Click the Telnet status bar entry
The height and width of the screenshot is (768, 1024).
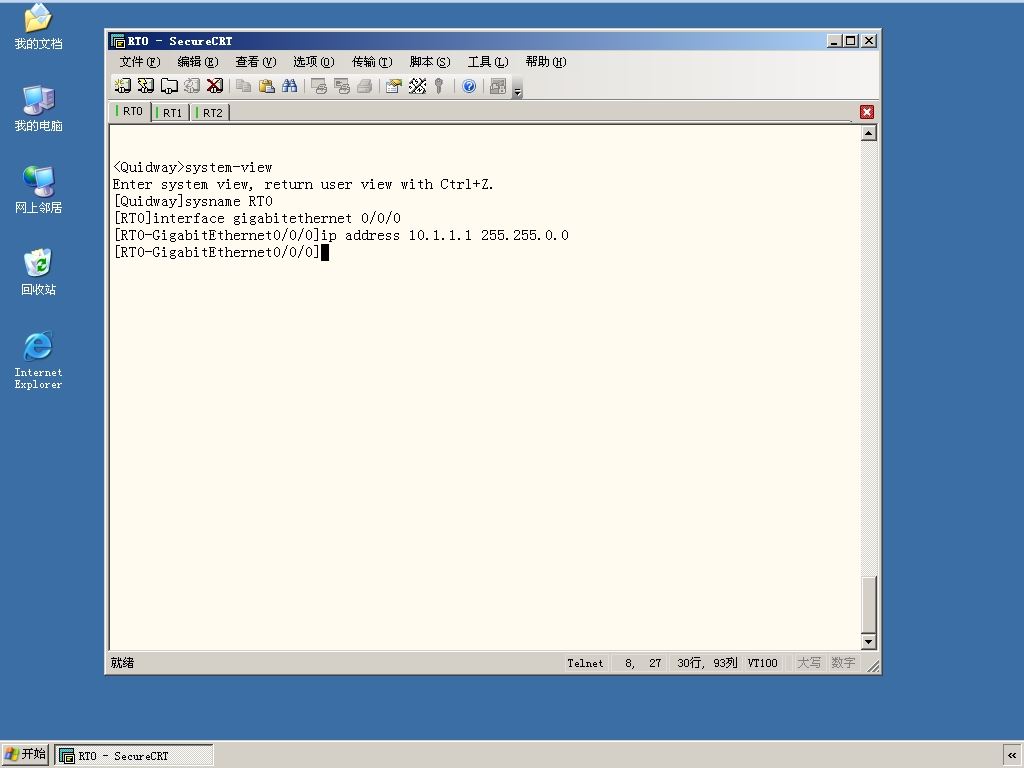[585, 663]
